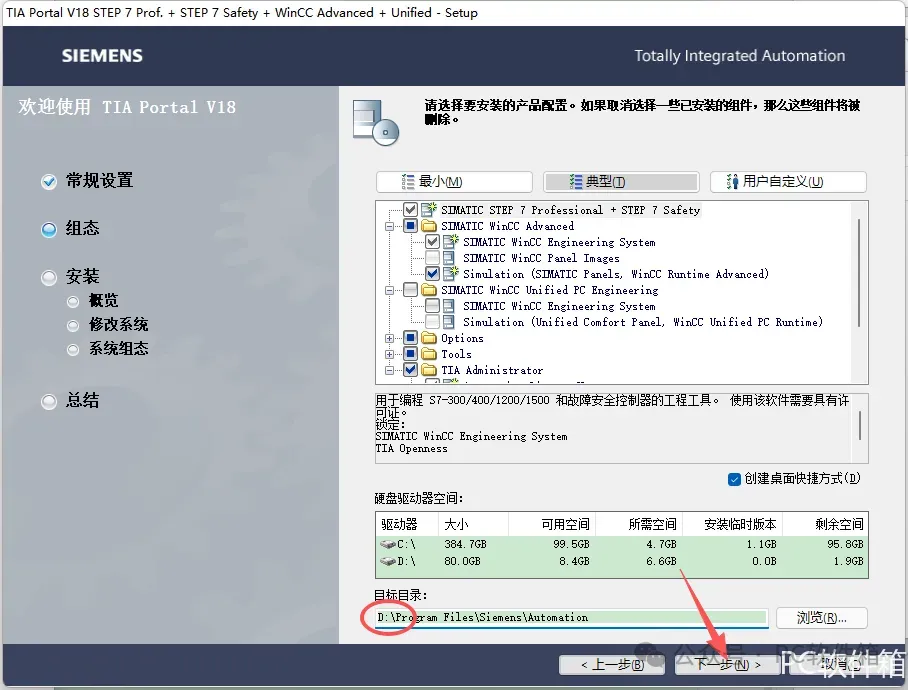Click the 可用空间 column header

pos(552,524)
